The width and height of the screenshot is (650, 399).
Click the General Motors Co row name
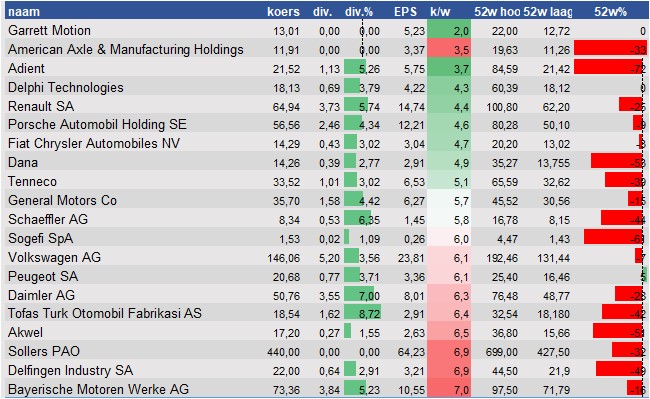[62, 201]
